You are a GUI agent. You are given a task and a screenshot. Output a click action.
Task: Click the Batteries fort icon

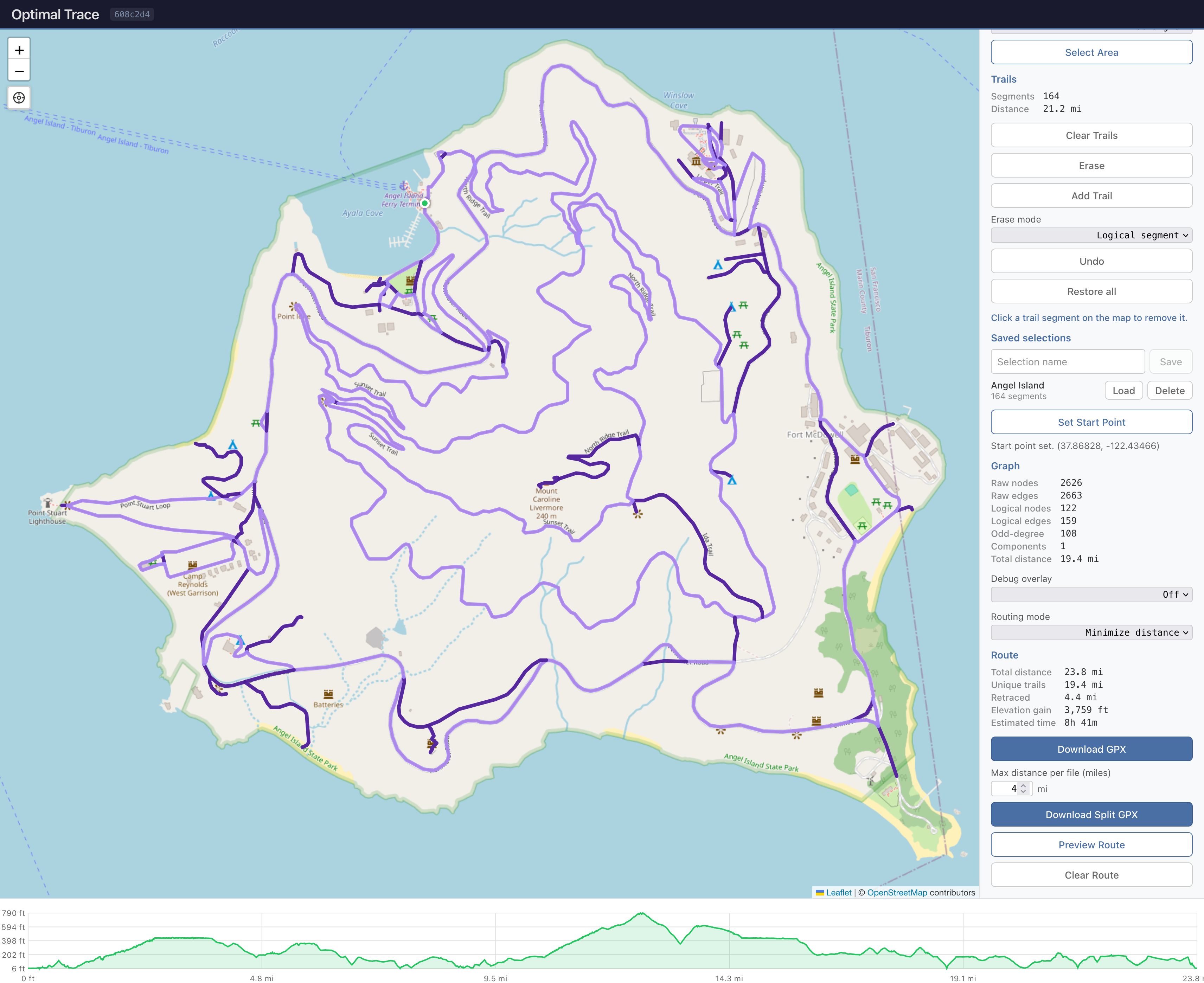(328, 694)
